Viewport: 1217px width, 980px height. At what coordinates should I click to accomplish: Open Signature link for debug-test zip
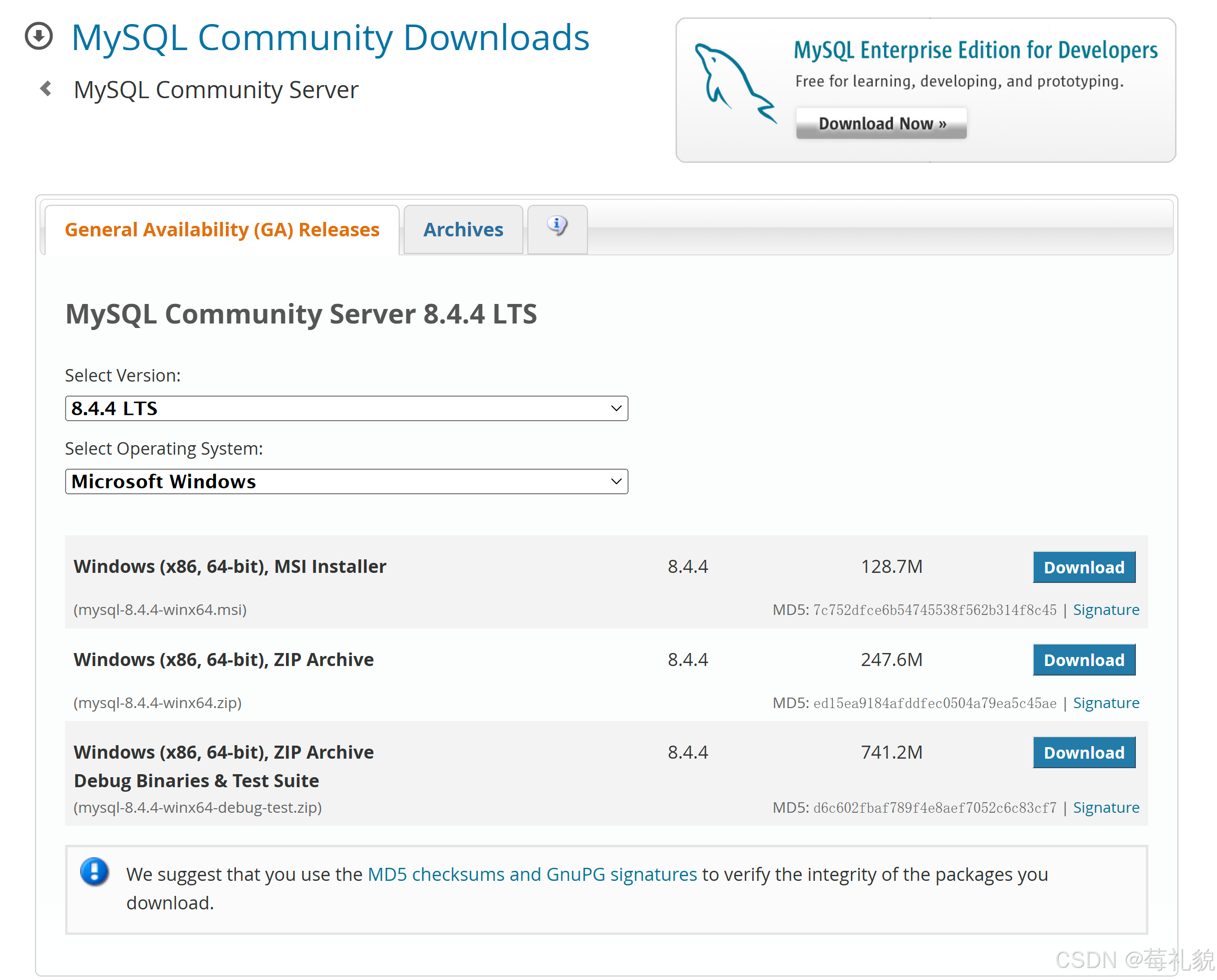point(1105,807)
